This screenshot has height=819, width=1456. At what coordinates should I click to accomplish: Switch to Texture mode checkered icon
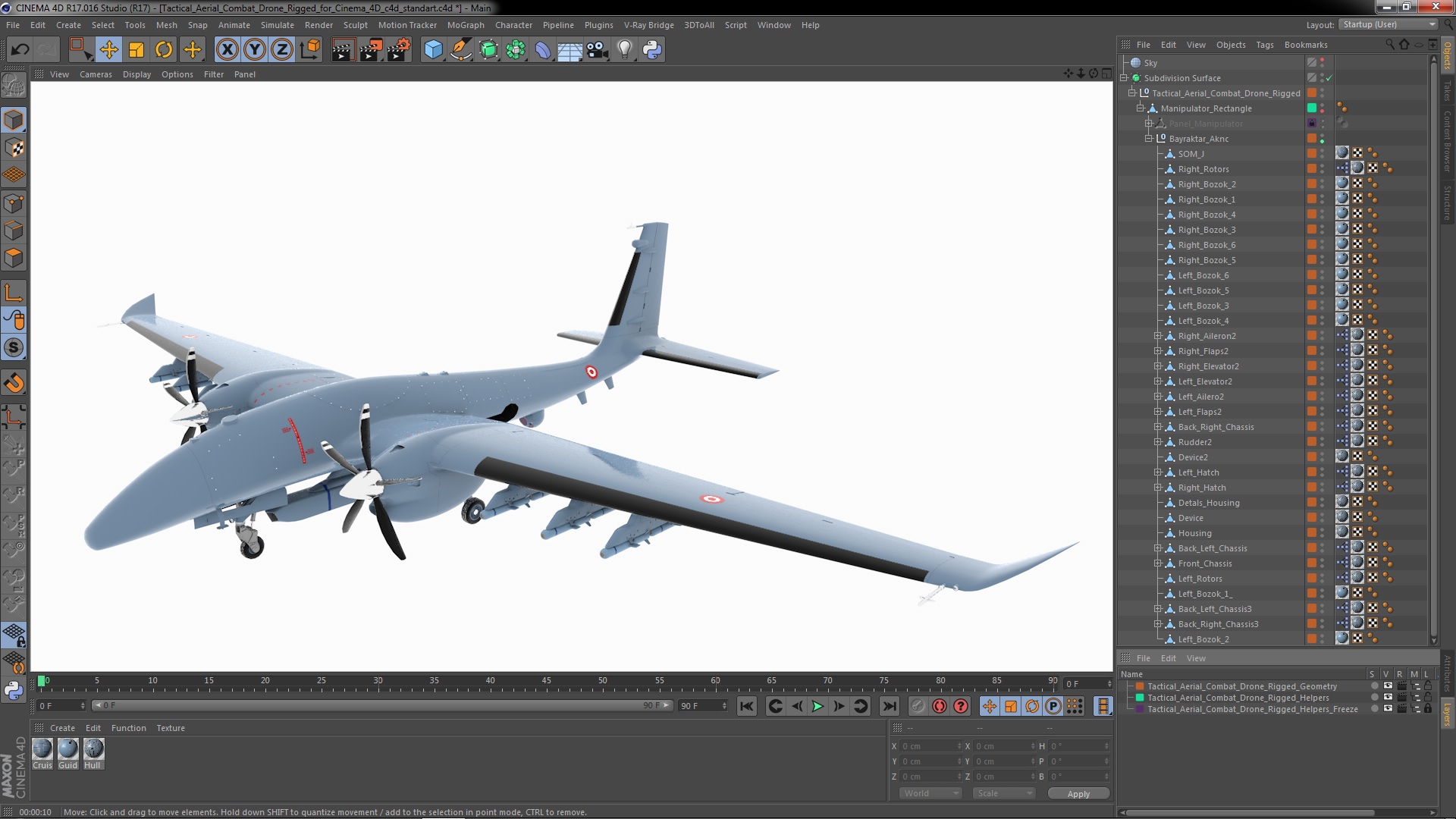point(14,148)
